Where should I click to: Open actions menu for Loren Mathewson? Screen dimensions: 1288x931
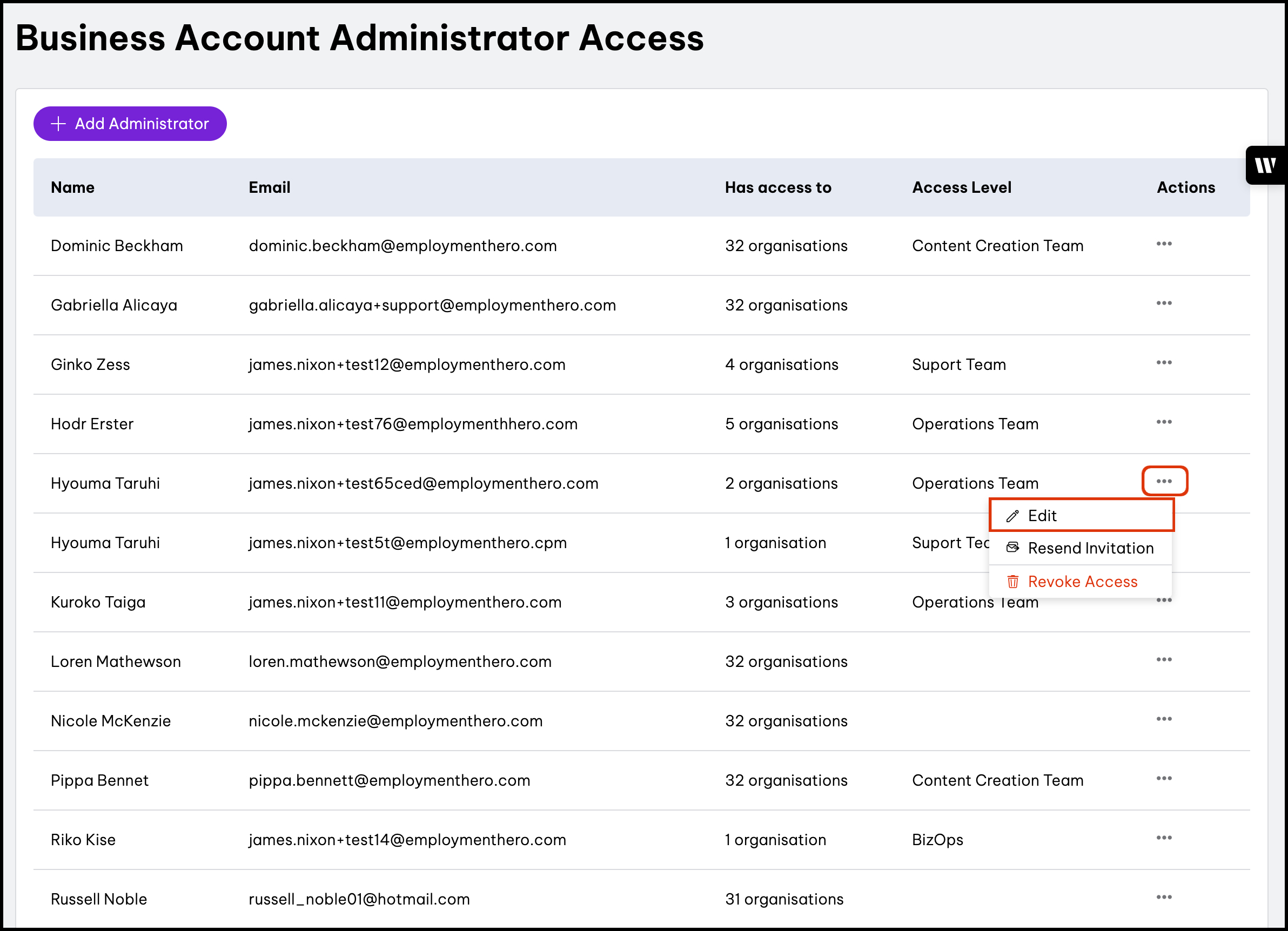point(1164,660)
